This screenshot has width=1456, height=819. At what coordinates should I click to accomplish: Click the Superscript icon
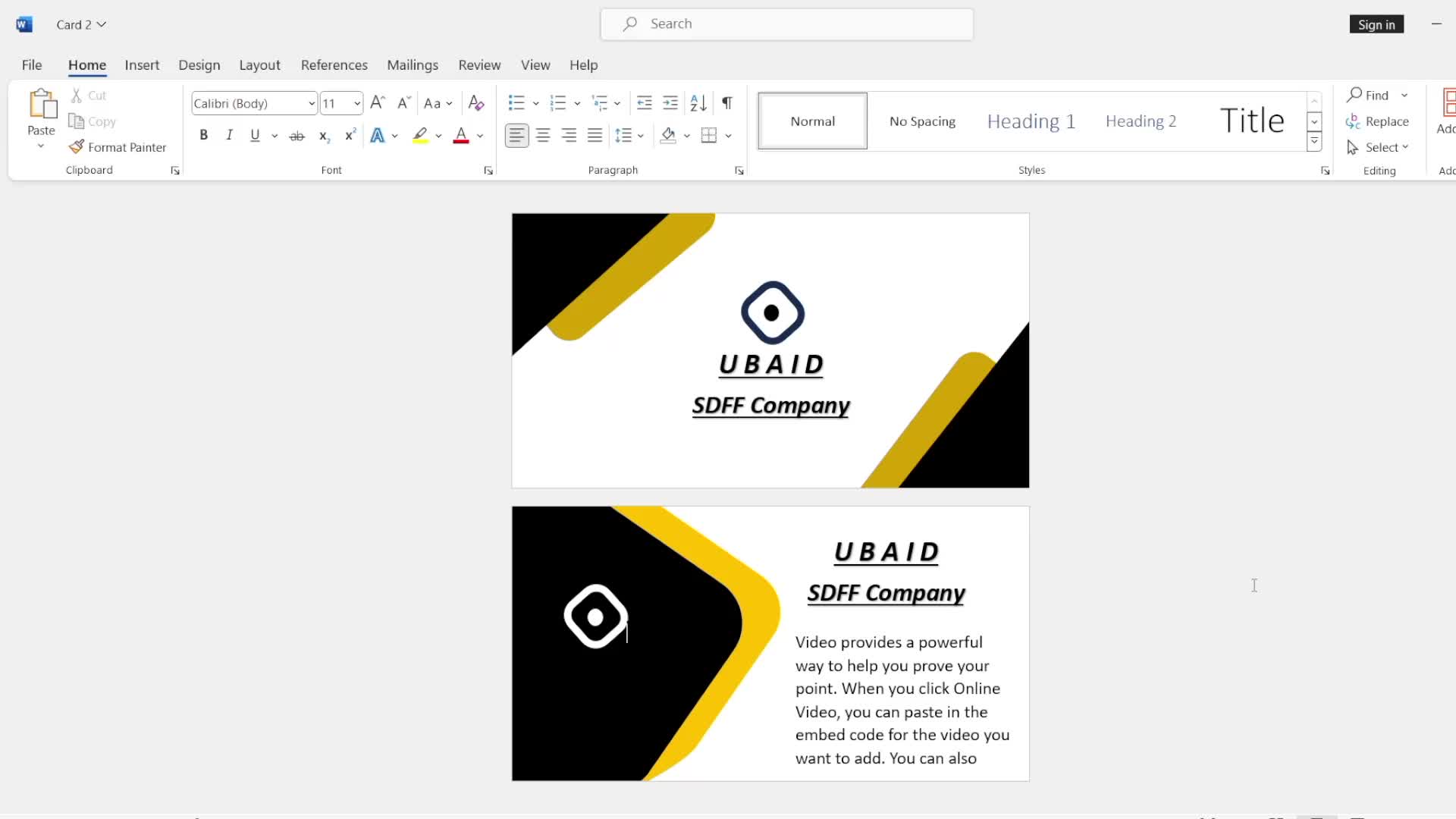pyautogui.click(x=350, y=136)
